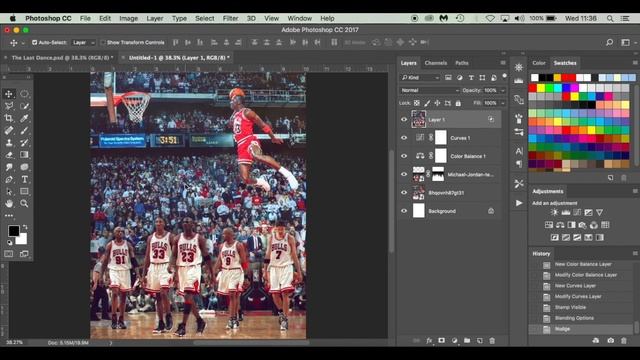Switch to the Color tab
640x360 pixels.
click(539, 63)
